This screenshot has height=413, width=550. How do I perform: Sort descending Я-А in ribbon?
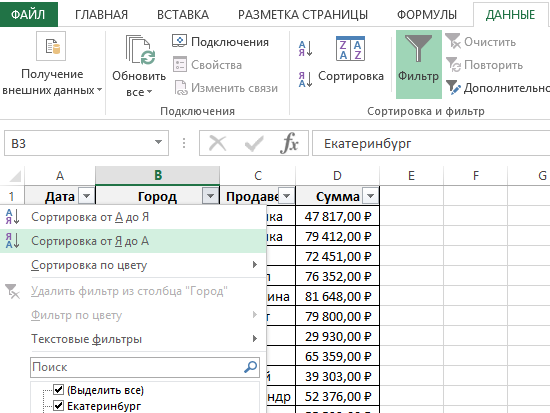305,79
